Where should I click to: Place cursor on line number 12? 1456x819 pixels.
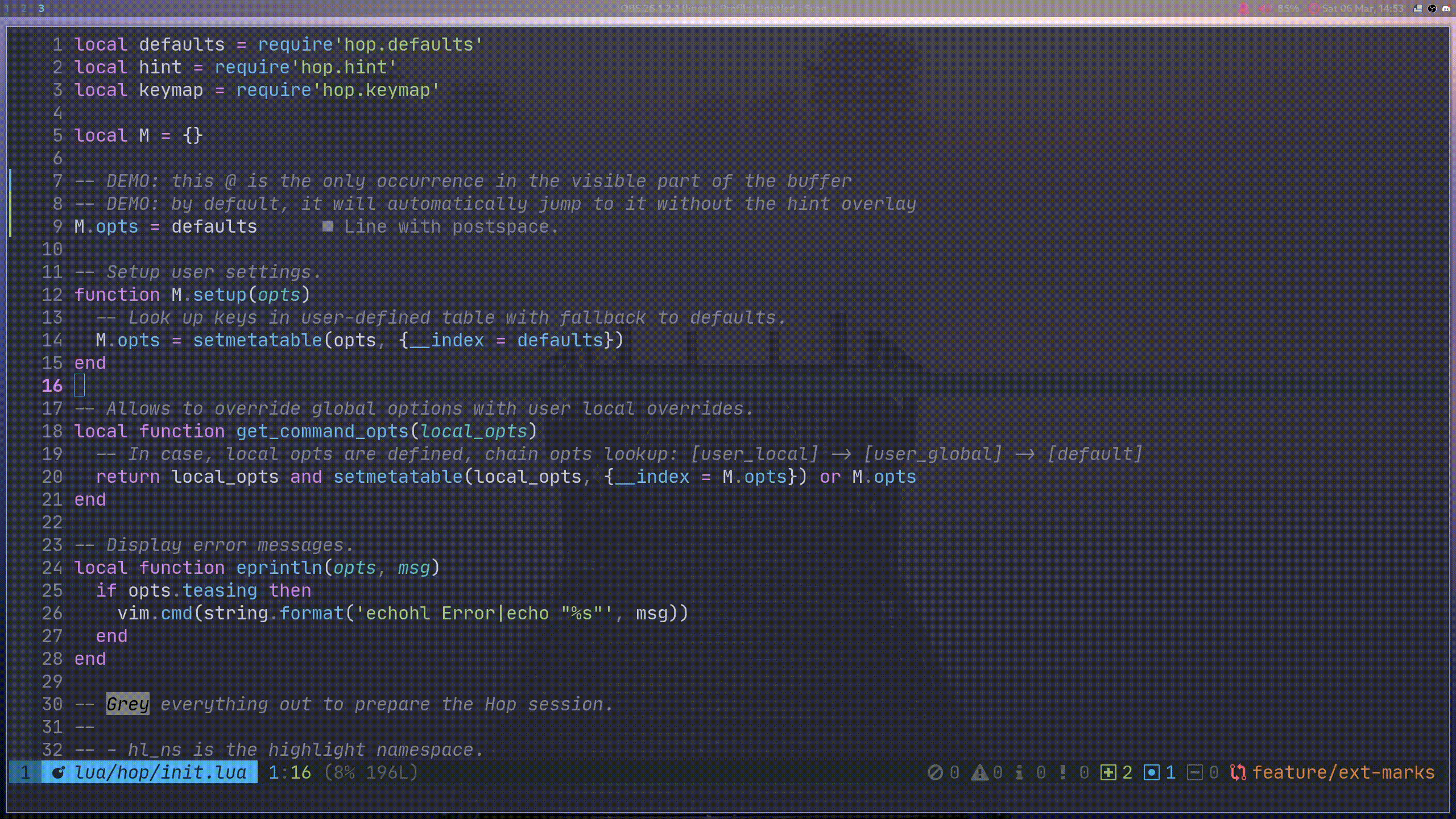tap(52, 295)
